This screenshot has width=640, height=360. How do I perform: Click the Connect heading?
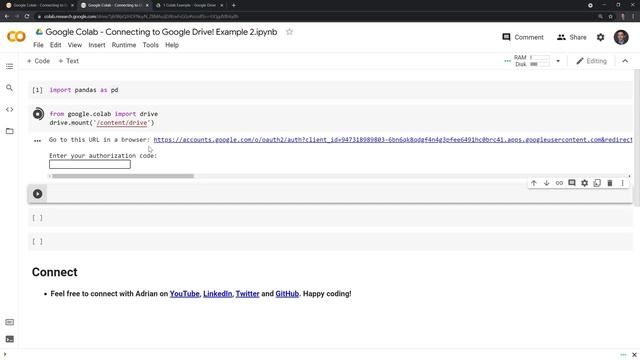pos(55,272)
